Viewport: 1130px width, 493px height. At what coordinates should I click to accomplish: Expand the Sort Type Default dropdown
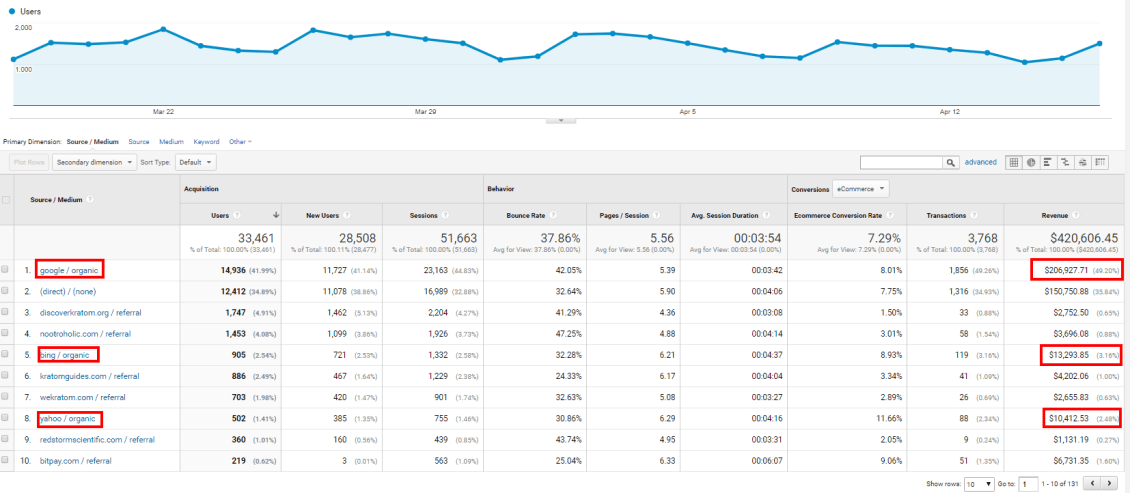click(194, 162)
